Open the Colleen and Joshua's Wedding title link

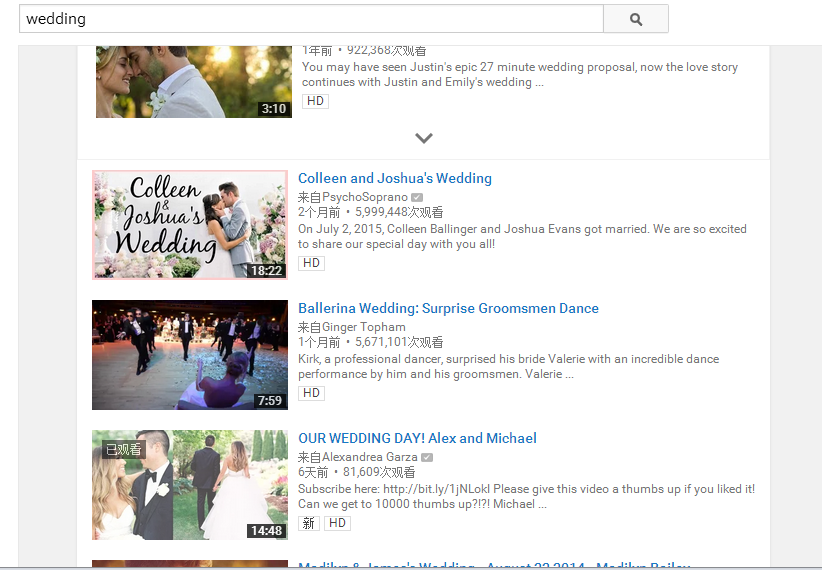tap(395, 178)
